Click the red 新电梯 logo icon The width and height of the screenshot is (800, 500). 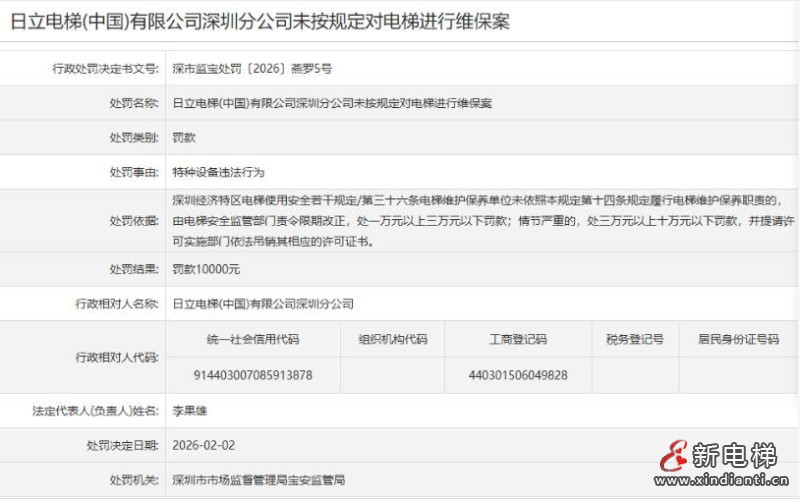click(674, 455)
